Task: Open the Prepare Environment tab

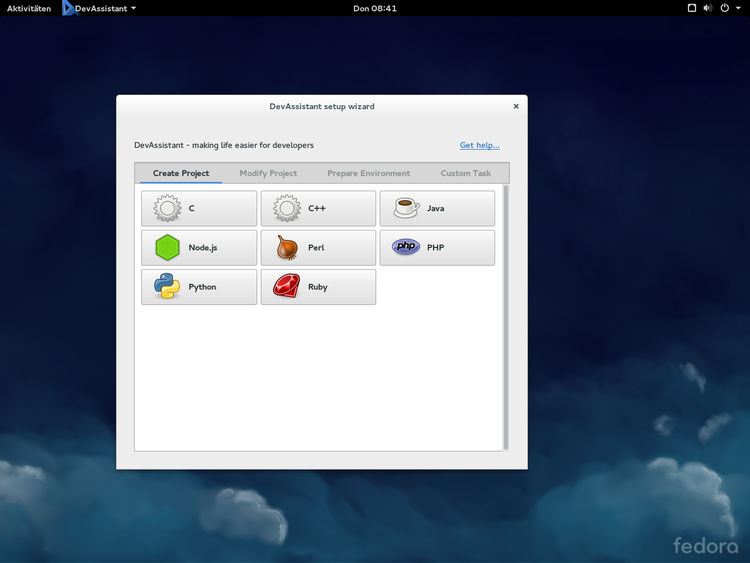Action: click(368, 173)
